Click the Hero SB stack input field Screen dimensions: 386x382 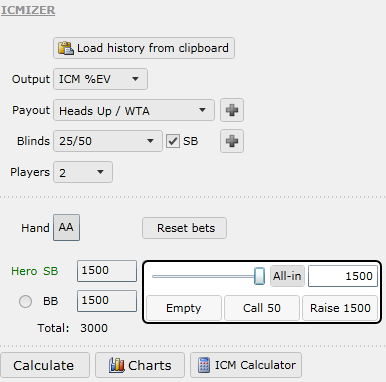tap(107, 271)
